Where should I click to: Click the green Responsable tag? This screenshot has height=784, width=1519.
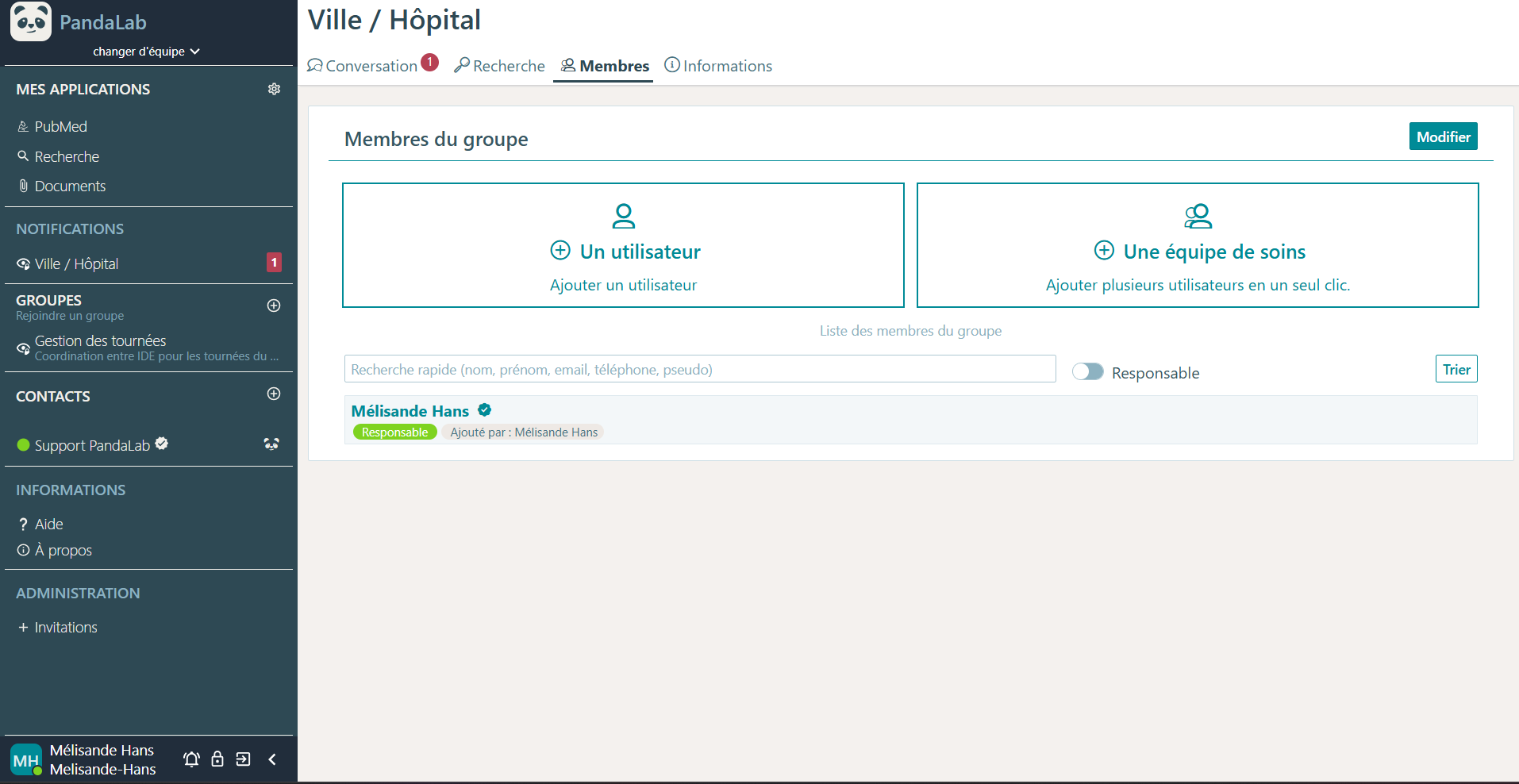pyautogui.click(x=394, y=432)
